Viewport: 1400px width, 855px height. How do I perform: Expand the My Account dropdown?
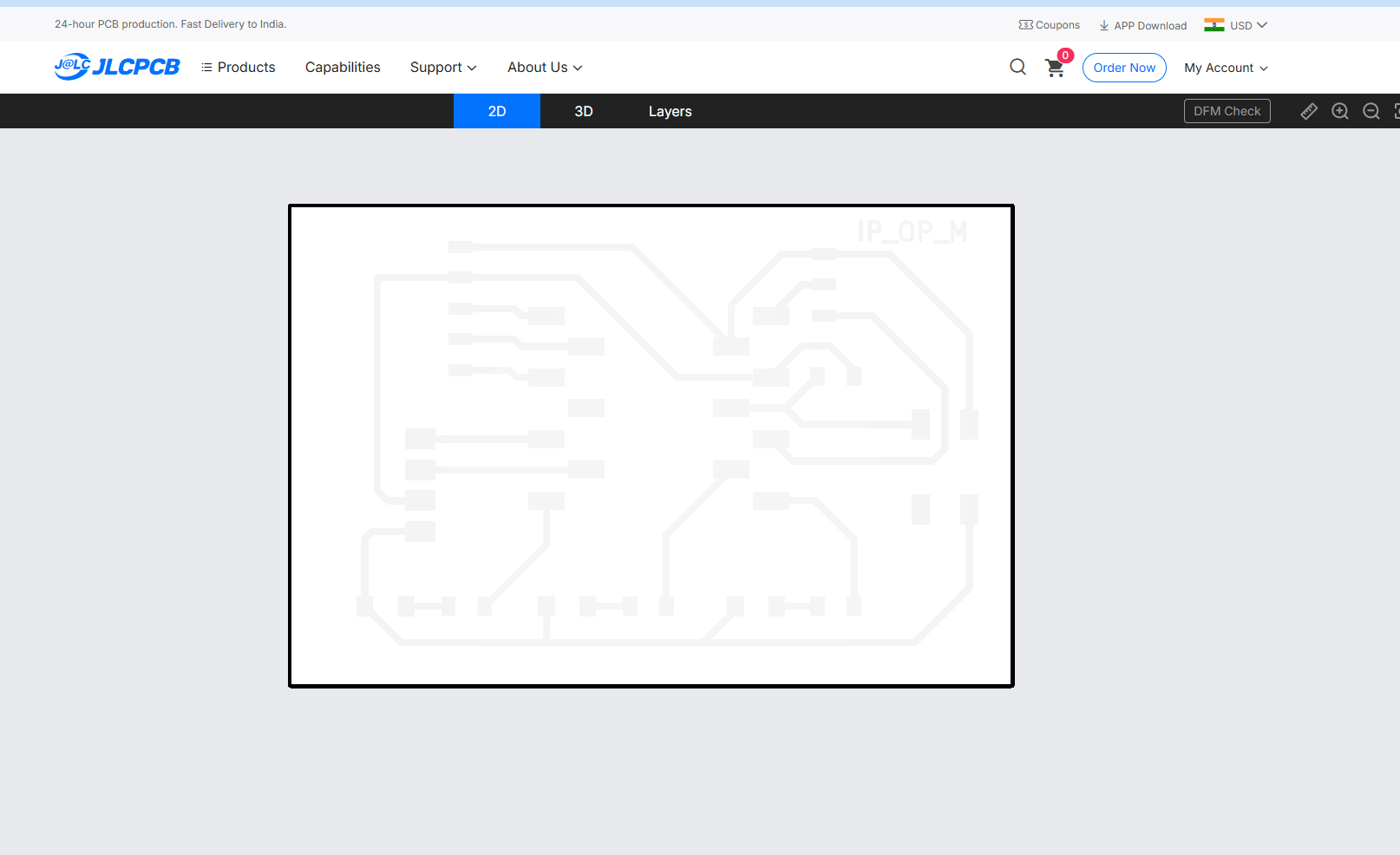(x=1226, y=68)
